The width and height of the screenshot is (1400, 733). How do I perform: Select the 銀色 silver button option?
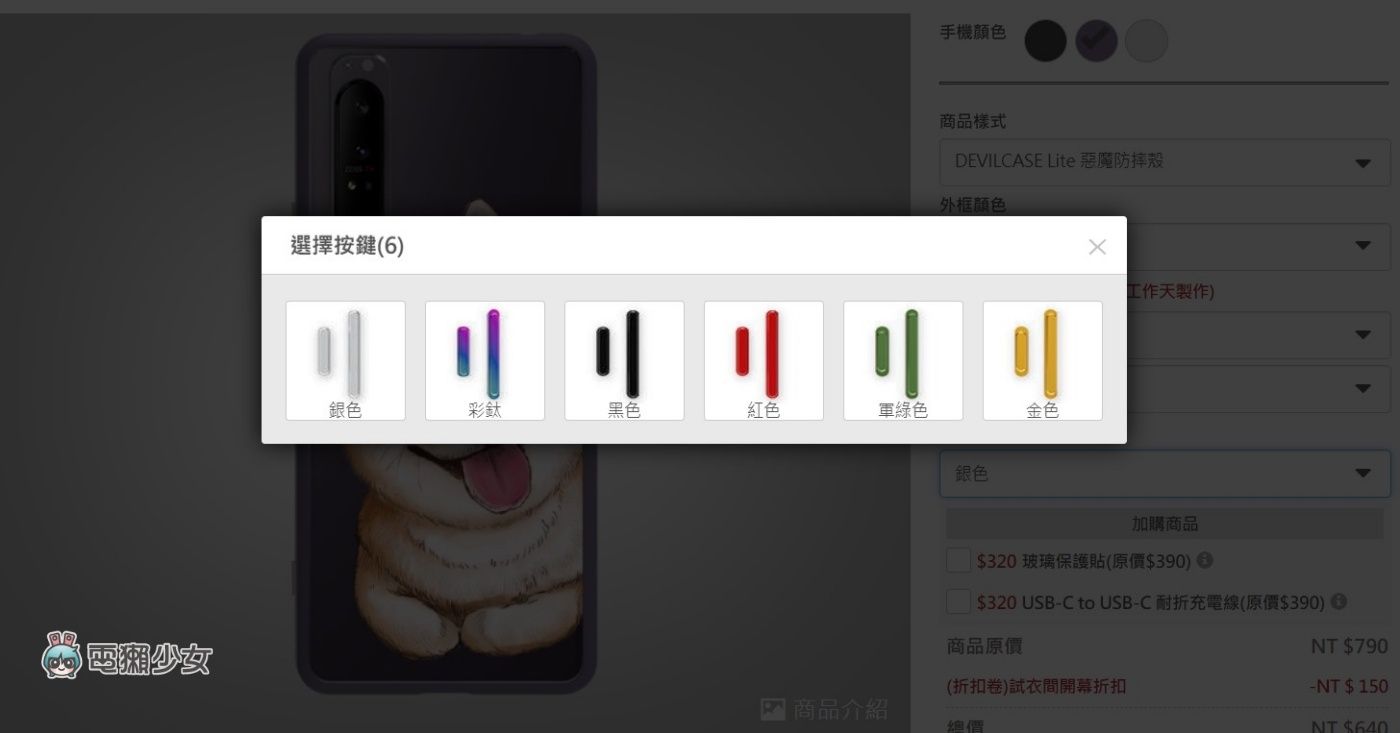click(345, 360)
